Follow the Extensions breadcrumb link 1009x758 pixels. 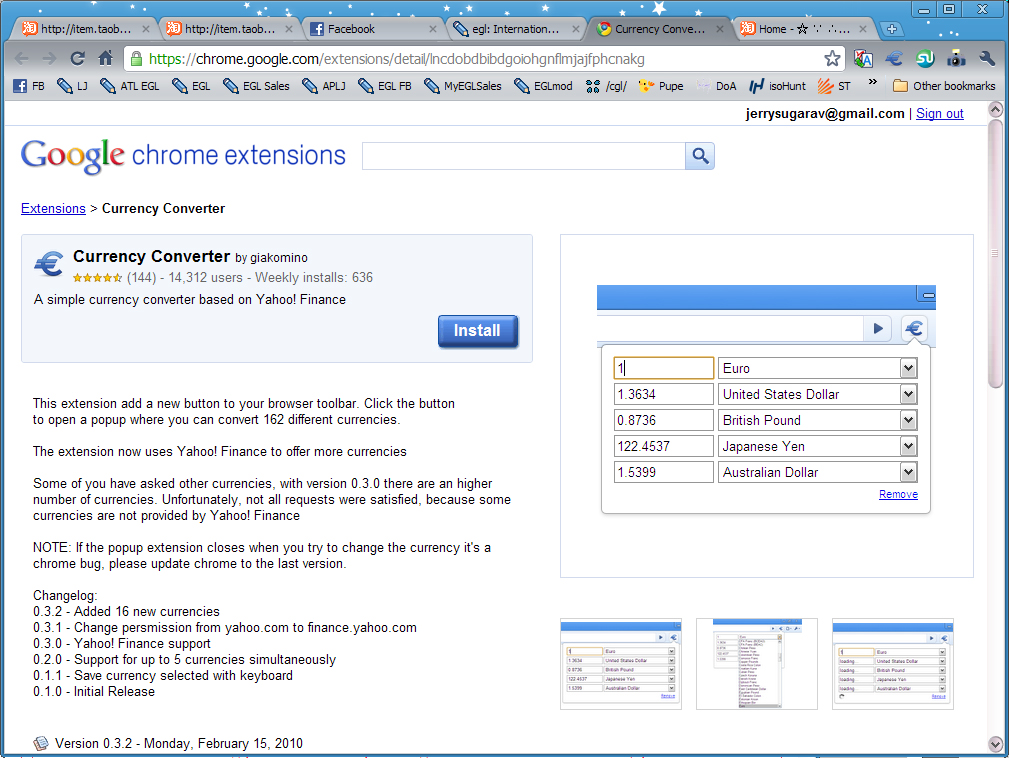pyautogui.click(x=53, y=208)
